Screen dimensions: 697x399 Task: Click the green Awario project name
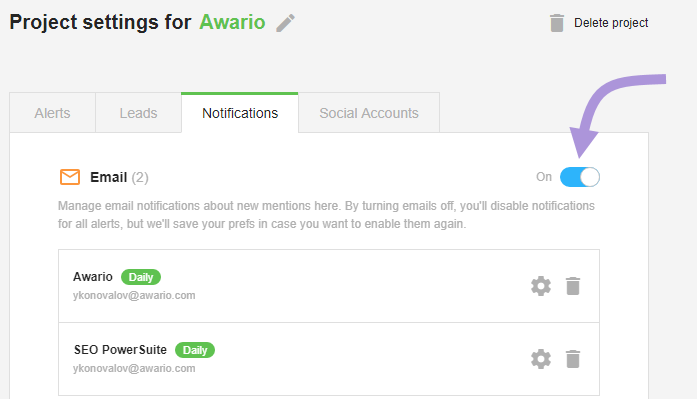232,22
